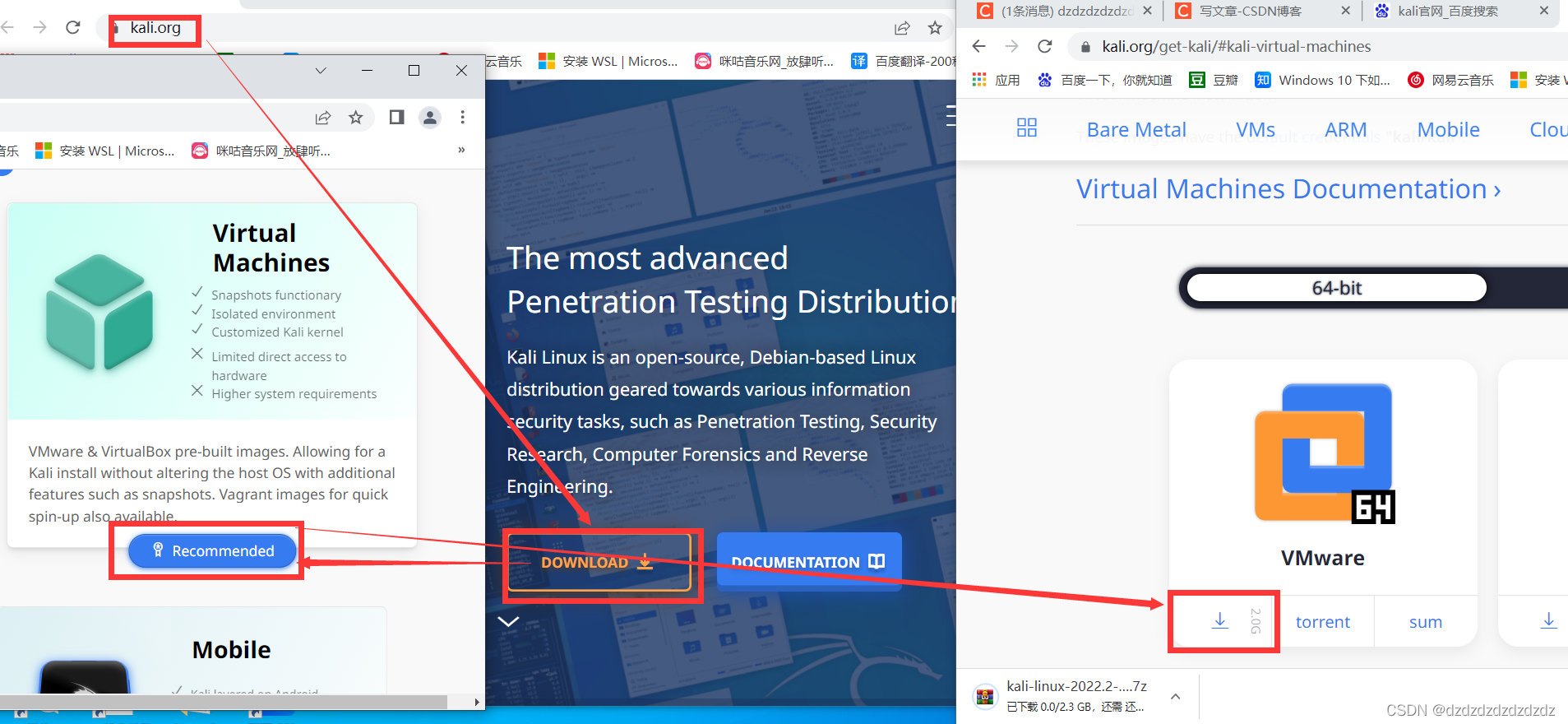The image size is (1568, 724).
Task: Expand tab search arrow in small window
Action: [321, 71]
